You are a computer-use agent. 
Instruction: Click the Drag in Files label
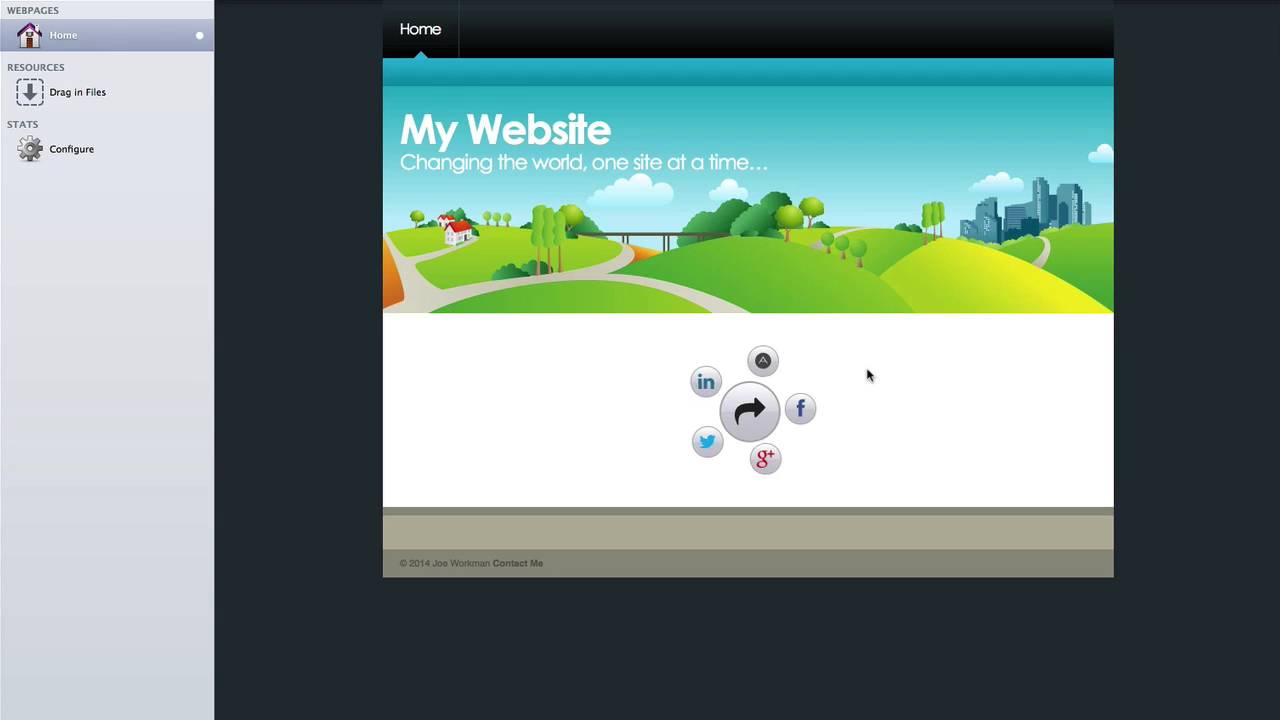coord(77,92)
